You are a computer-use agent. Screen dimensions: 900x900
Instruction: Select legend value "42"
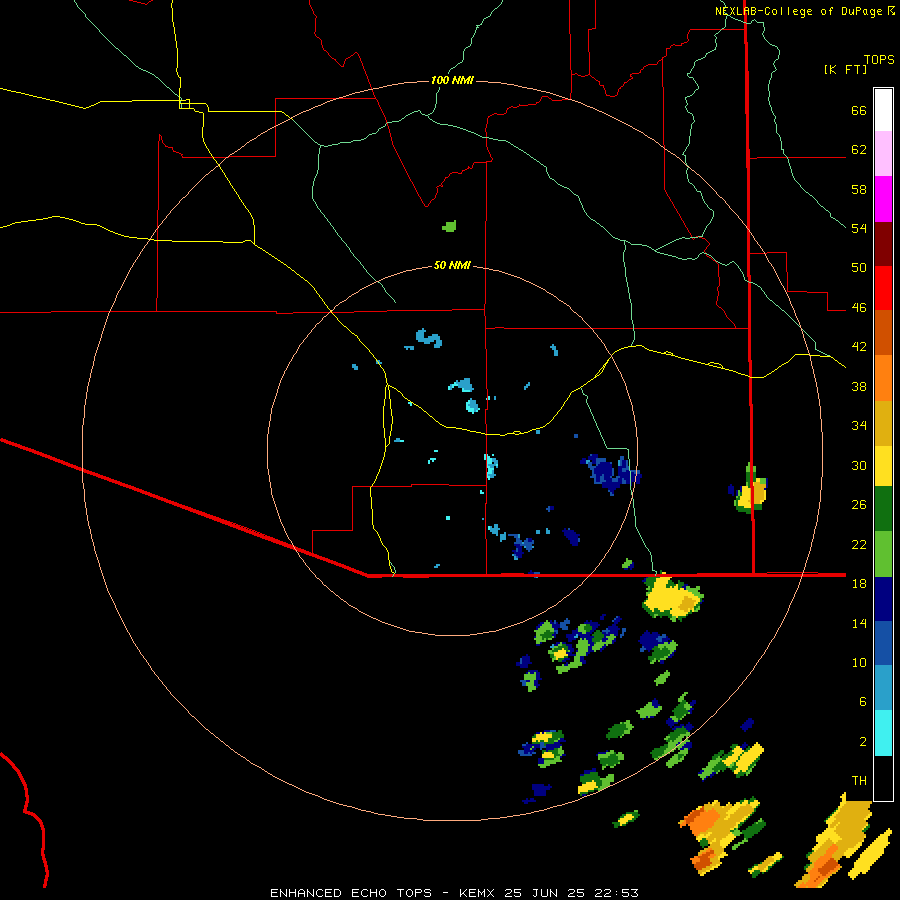(859, 347)
